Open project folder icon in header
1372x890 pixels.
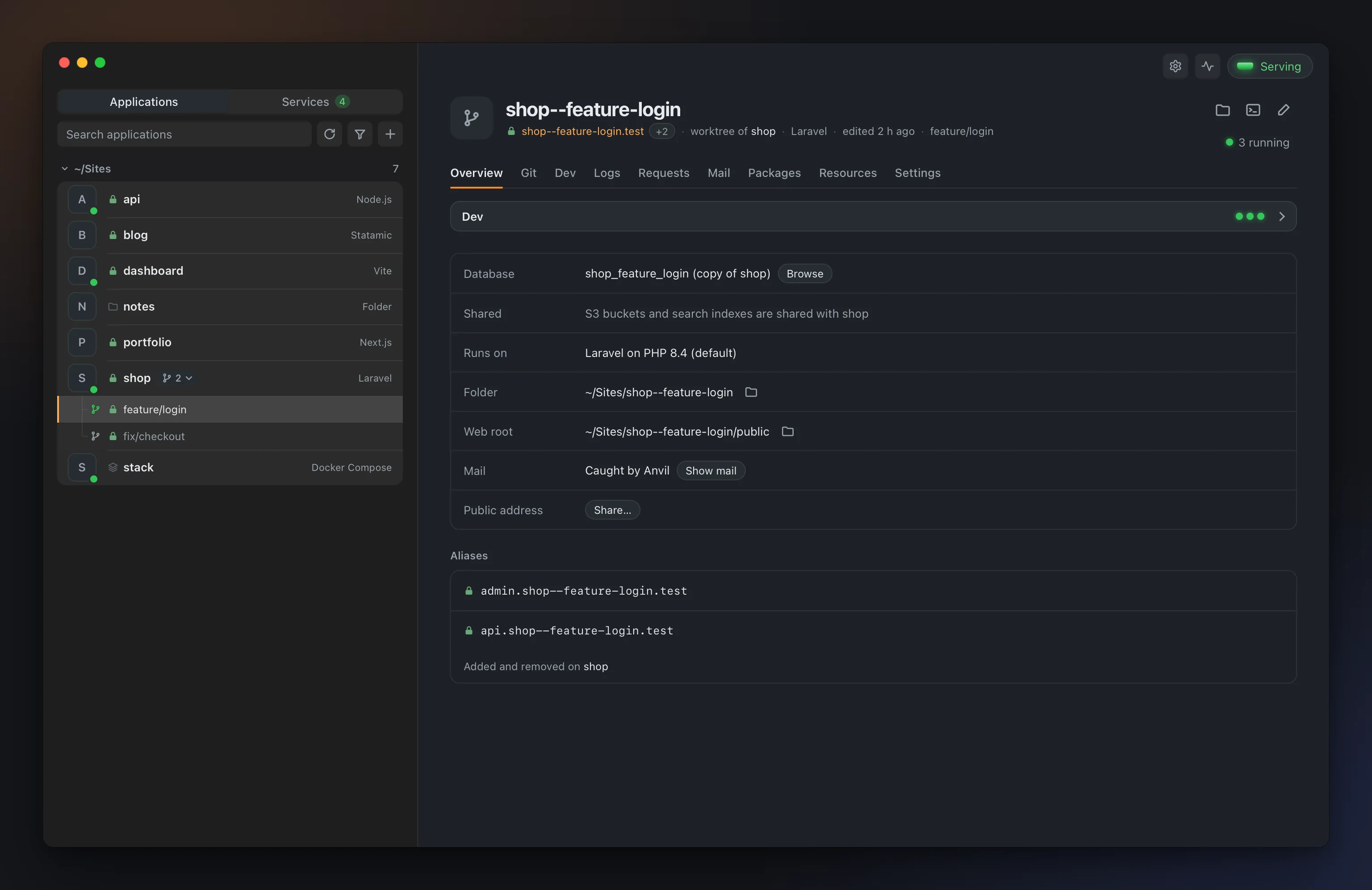pyautogui.click(x=1222, y=110)
